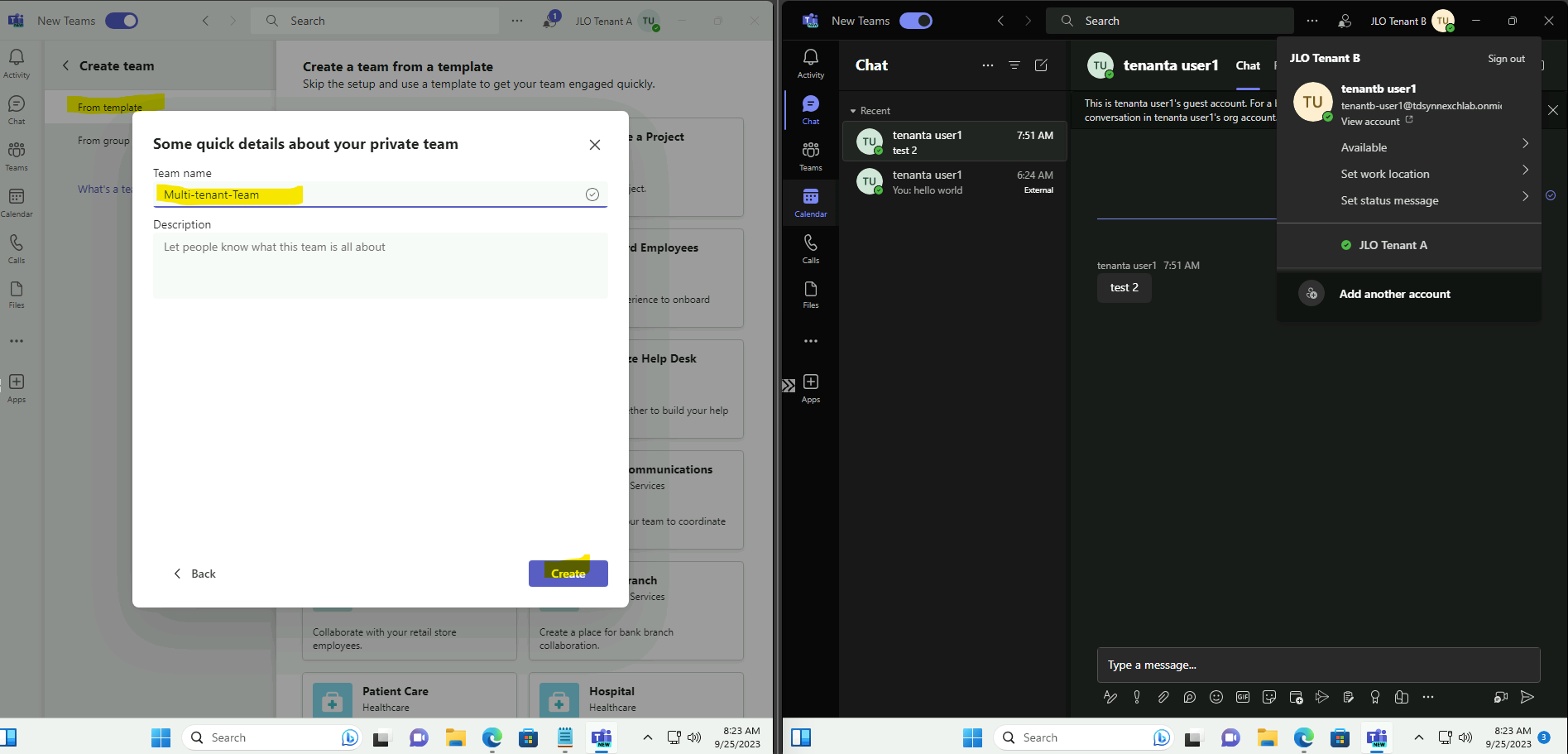Click Teams app icon in right taskbar
Screen dimensions: 1568x754
[1377, 737]
